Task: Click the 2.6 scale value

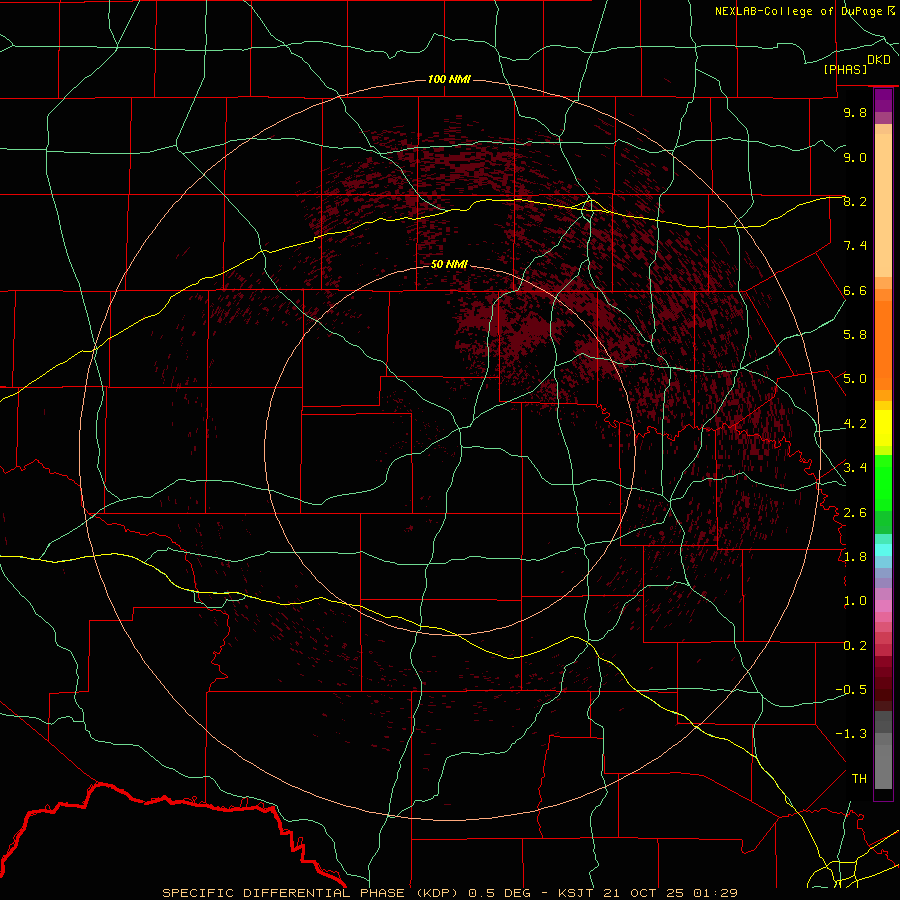Action: click(x=855, y=513)
